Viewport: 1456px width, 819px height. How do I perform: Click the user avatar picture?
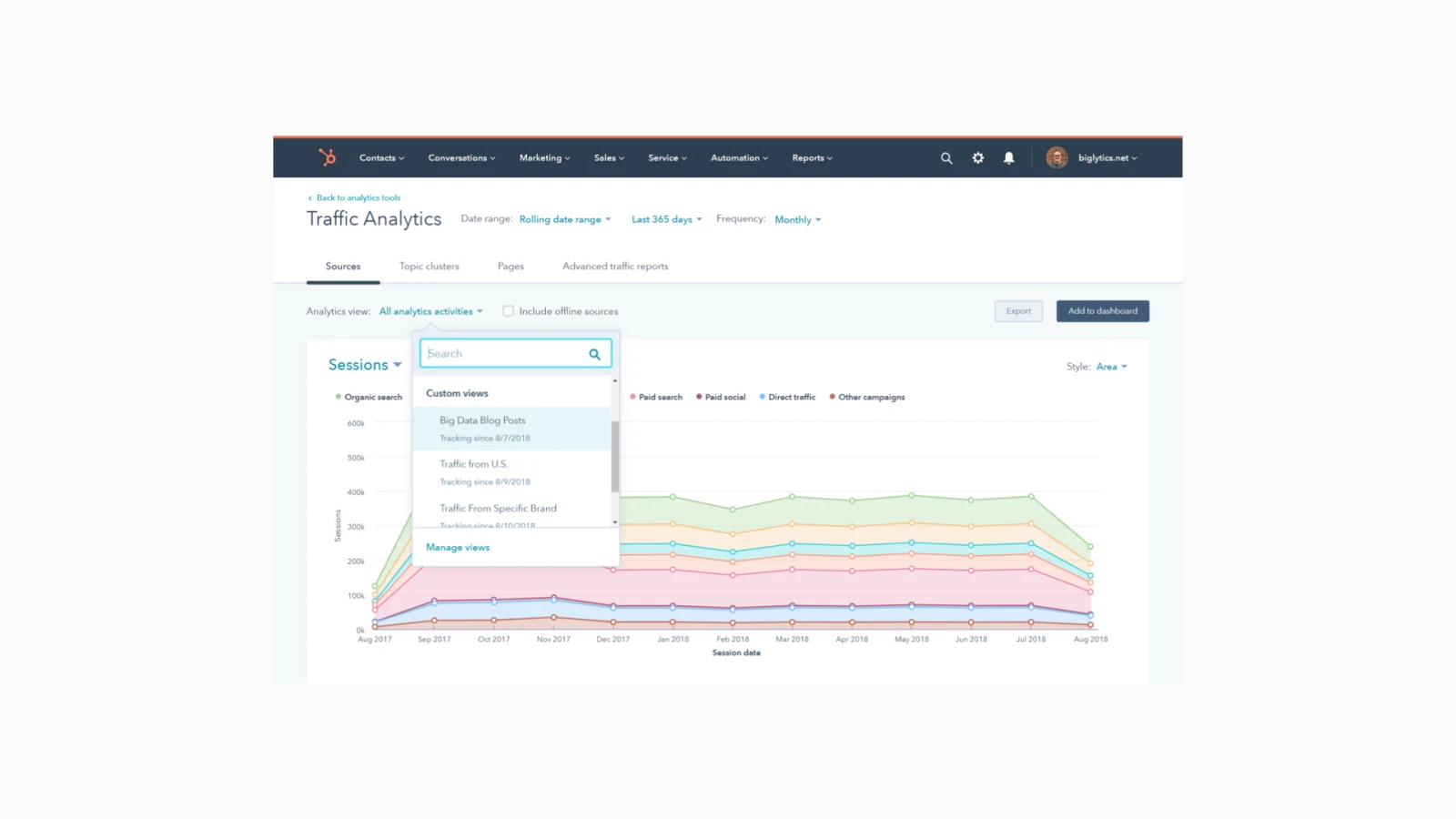coord(1057,157)
